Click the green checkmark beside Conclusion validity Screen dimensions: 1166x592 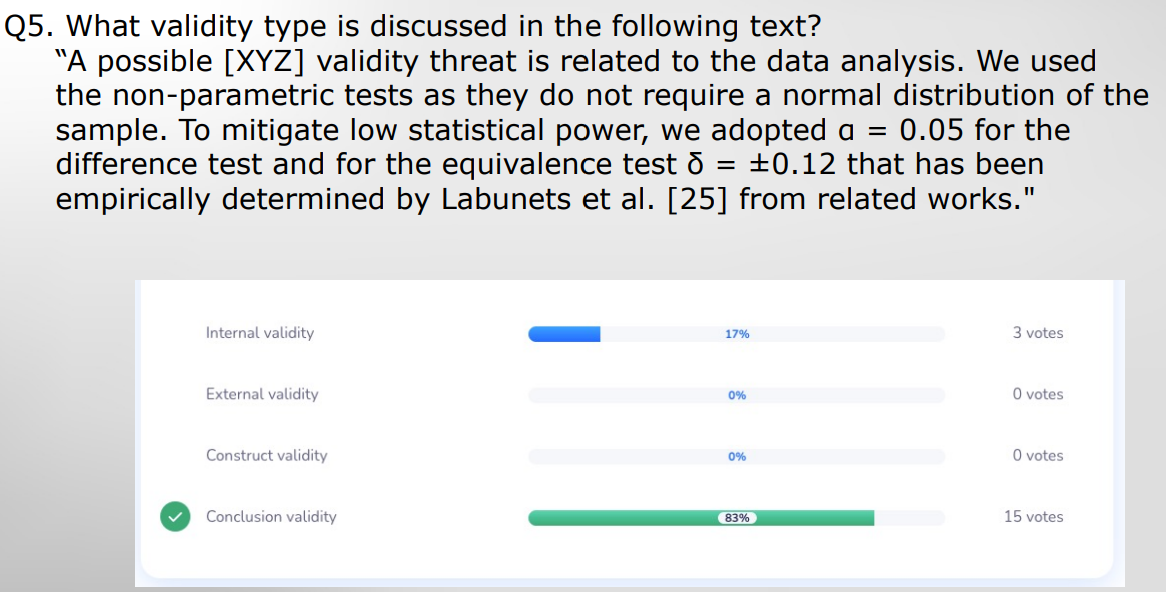point(175,517)
